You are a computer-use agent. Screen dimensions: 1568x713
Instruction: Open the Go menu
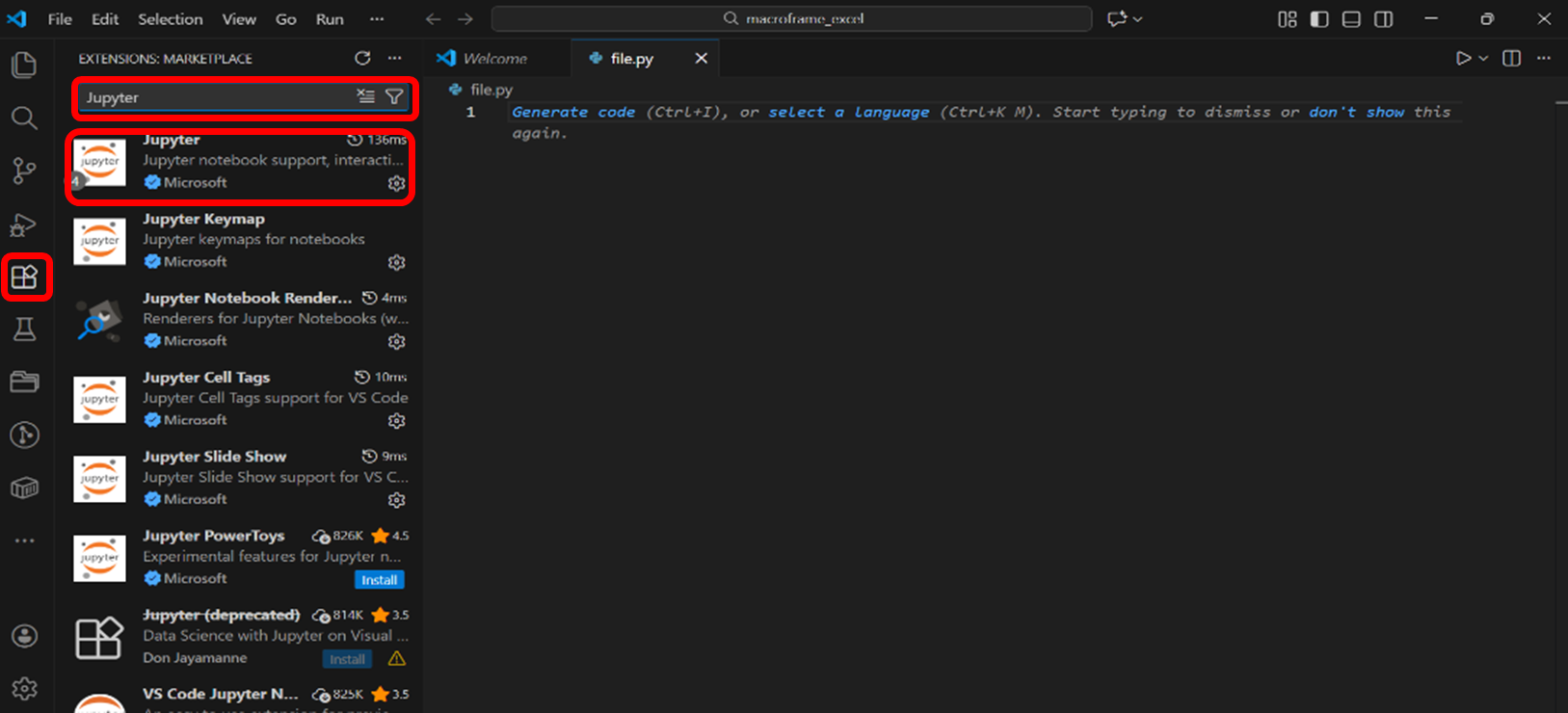click(x=286, y=18)
